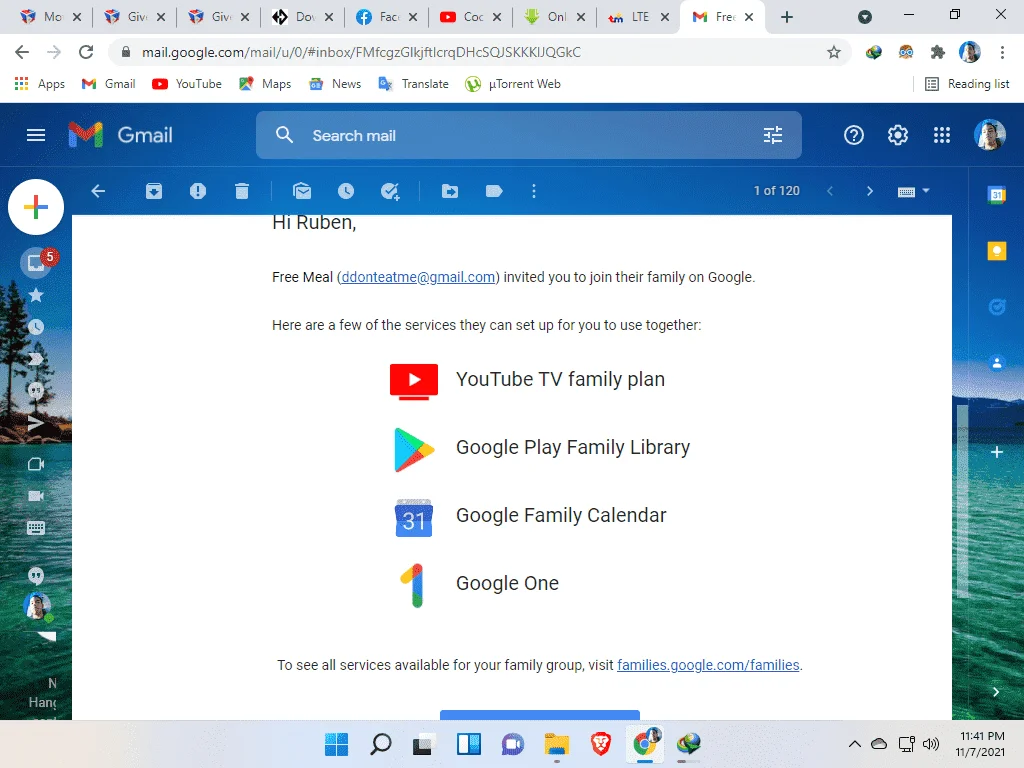Open the Maps bookmark
The image size is (1024, 768).
[x=265, y=84]
